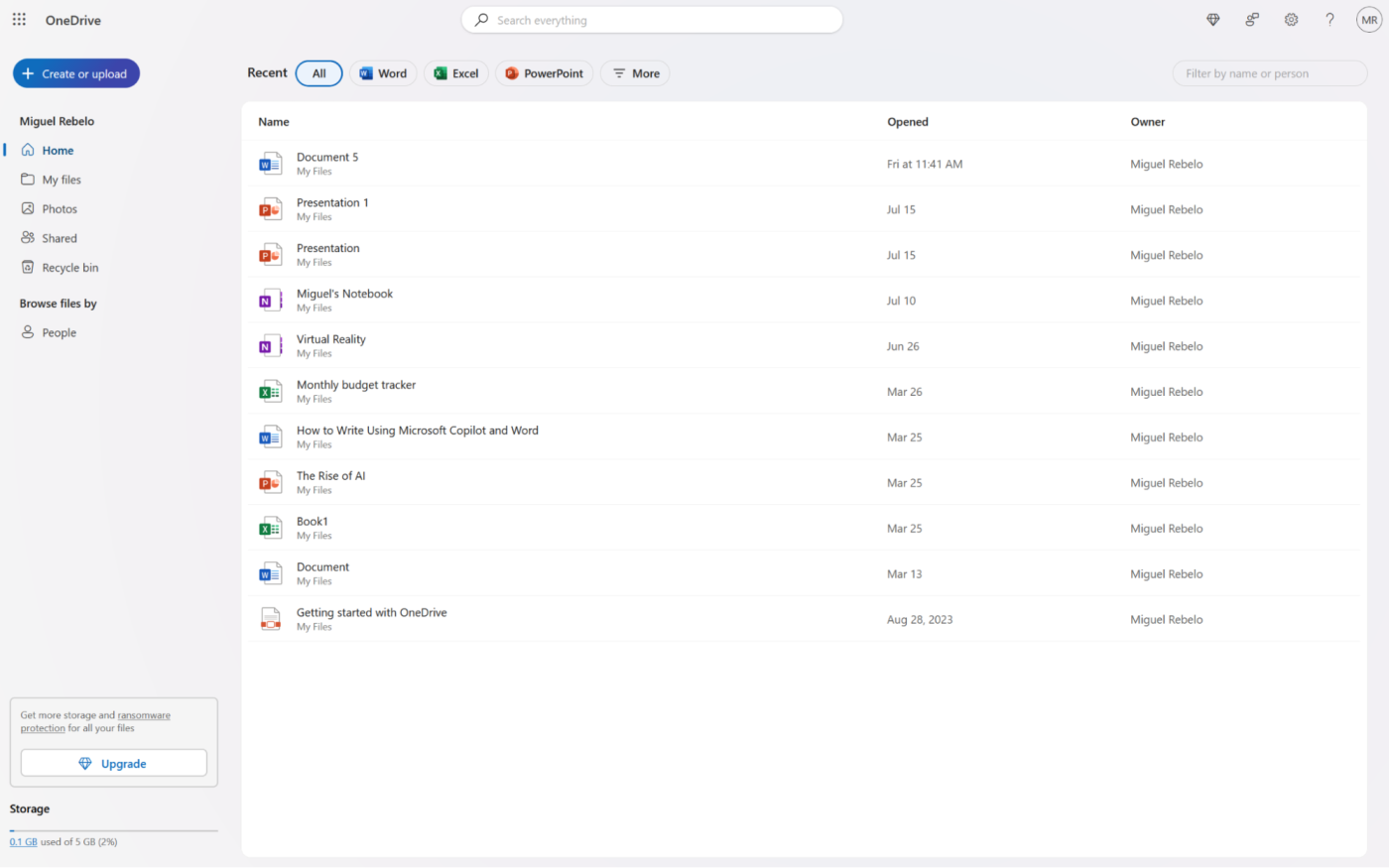
Task: Open the settings gear icon
Action: (x=1291, y=20)
